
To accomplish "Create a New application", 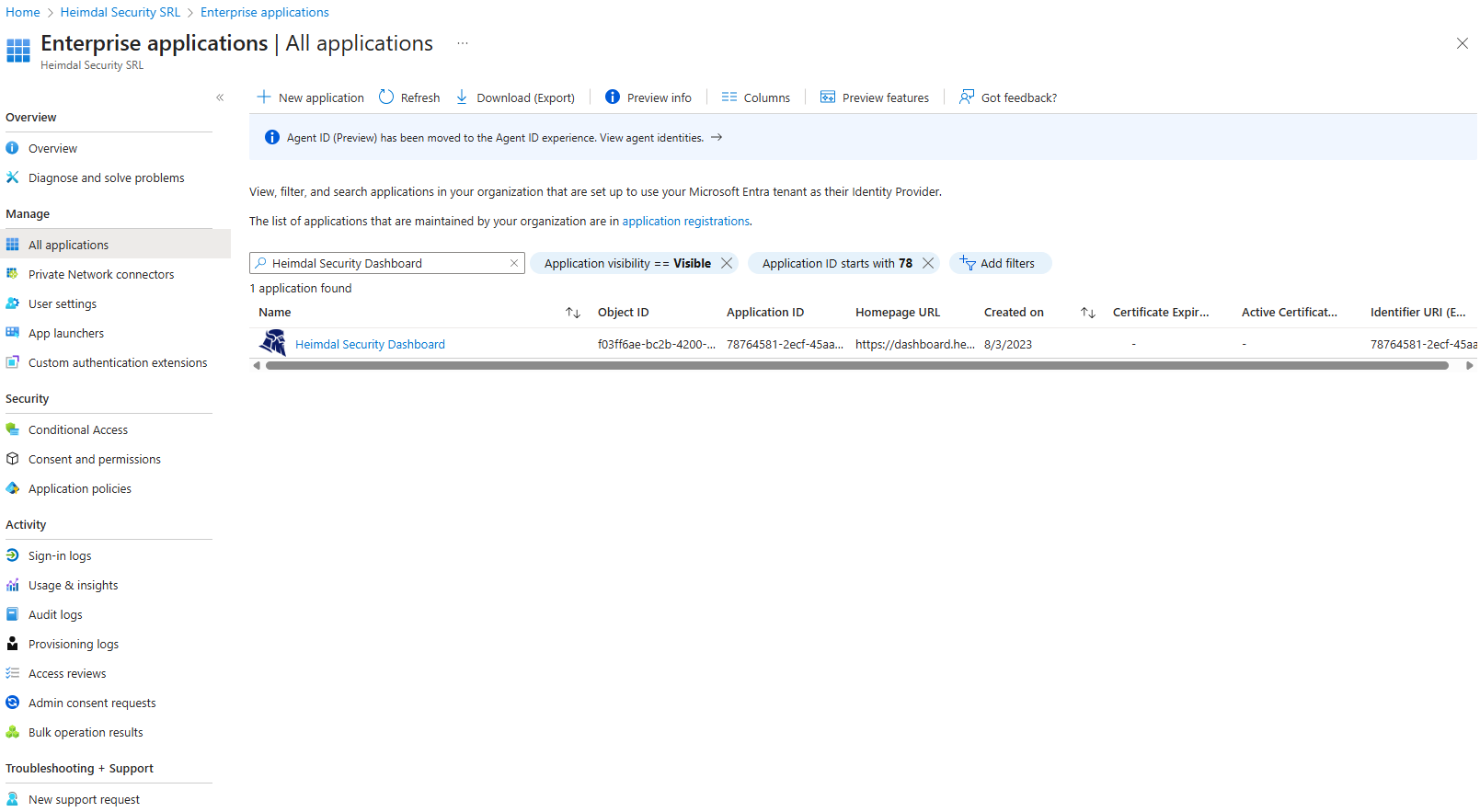I will (x=310, y=97).
